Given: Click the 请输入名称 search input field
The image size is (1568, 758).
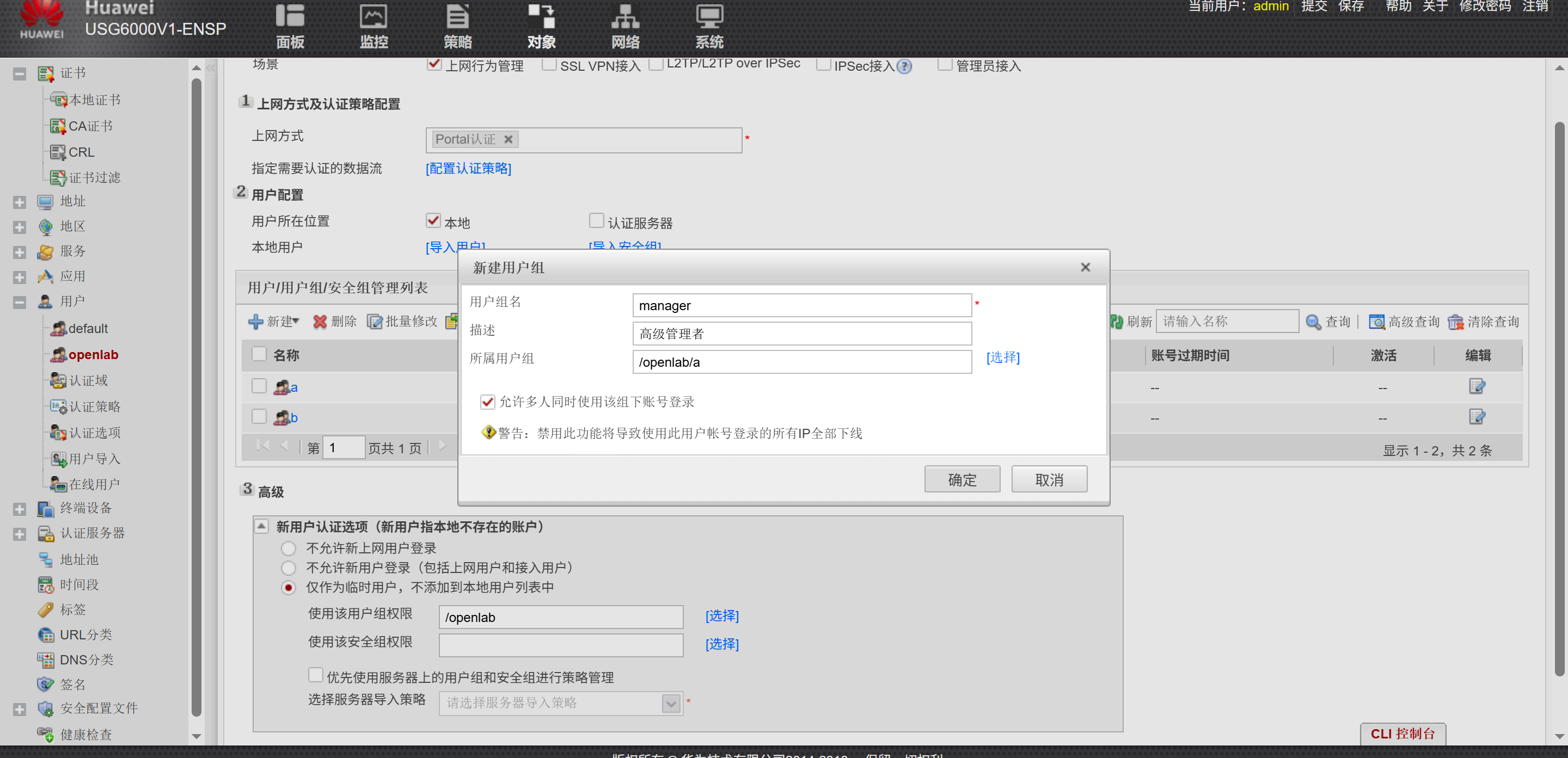Looking at the screenshot, I should [1227, 321].
